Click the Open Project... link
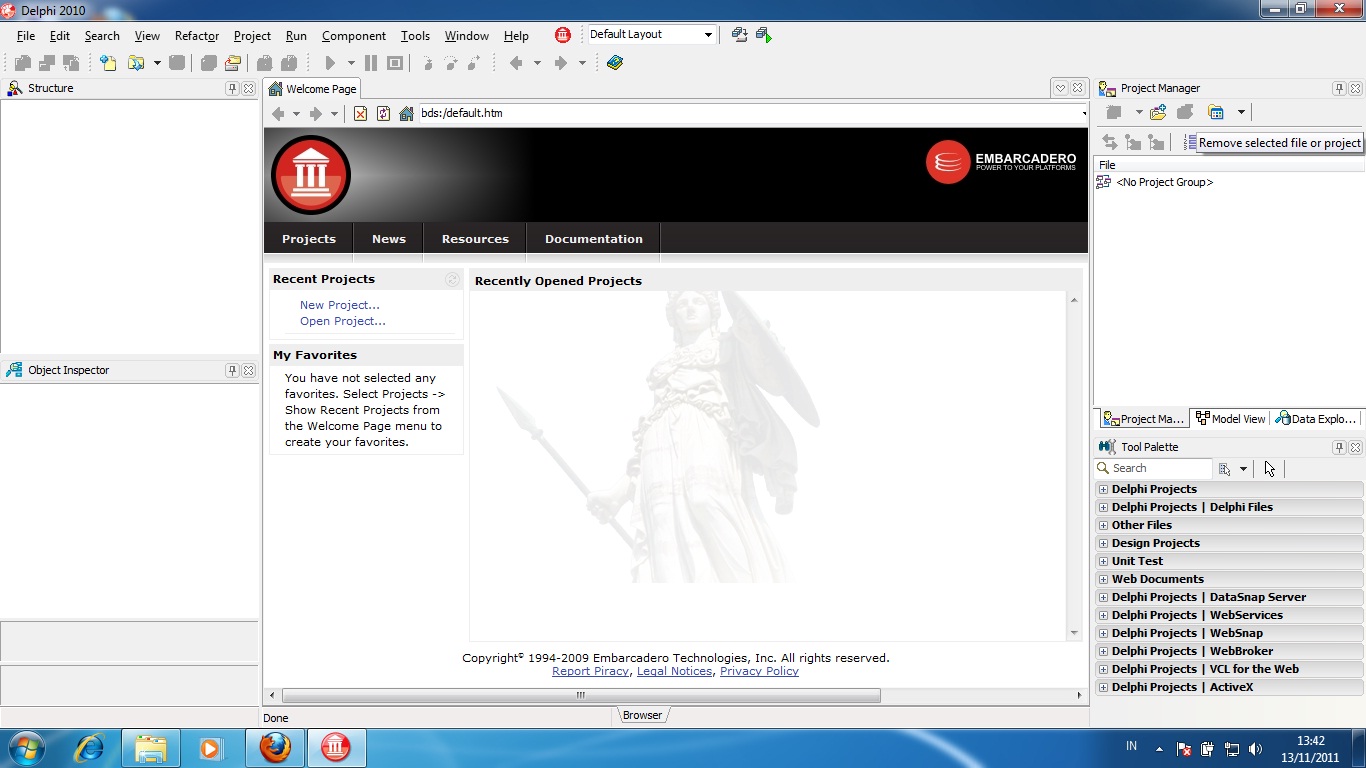This screenshot has height=768, width=1366. pyautogui.click(x=343, y=321)
